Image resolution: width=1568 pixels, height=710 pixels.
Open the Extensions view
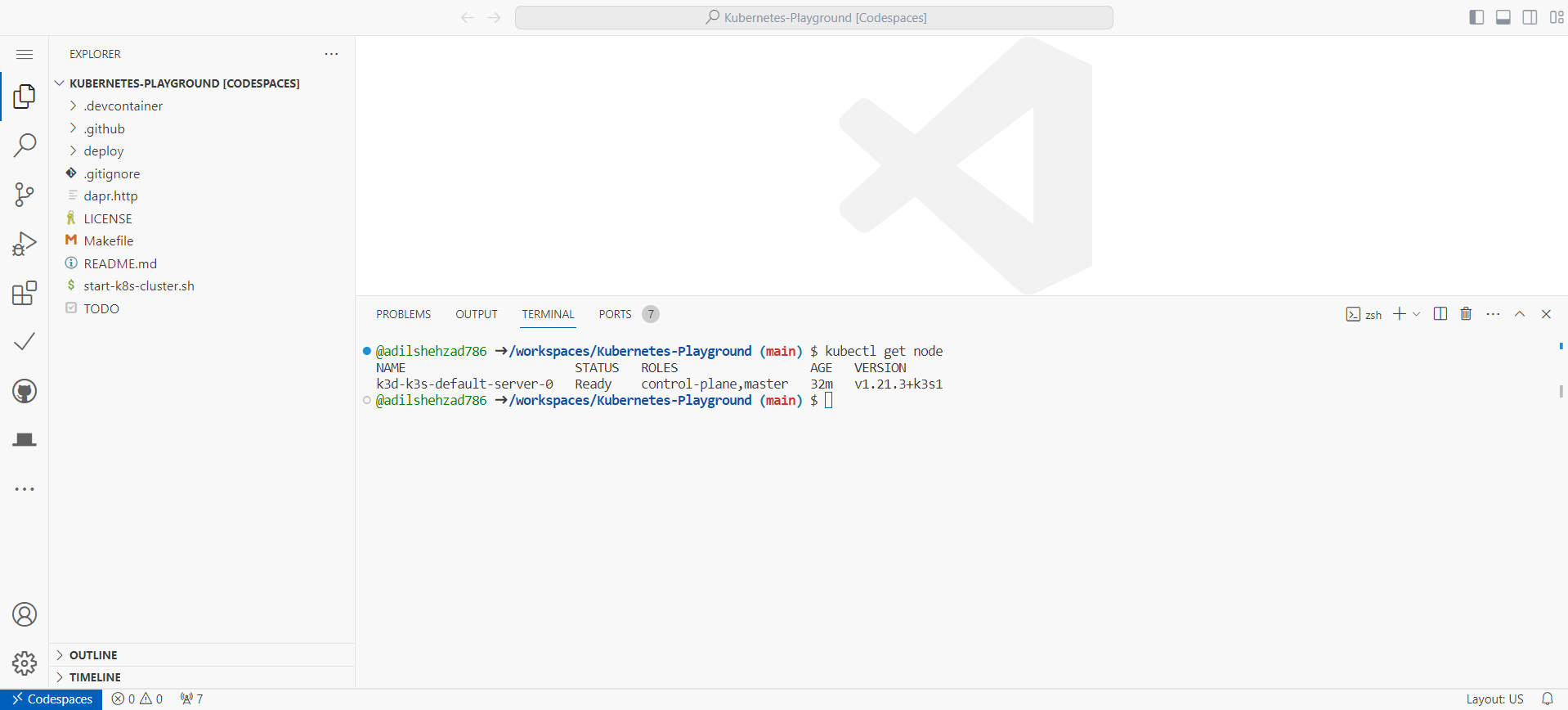pos(25,293)
